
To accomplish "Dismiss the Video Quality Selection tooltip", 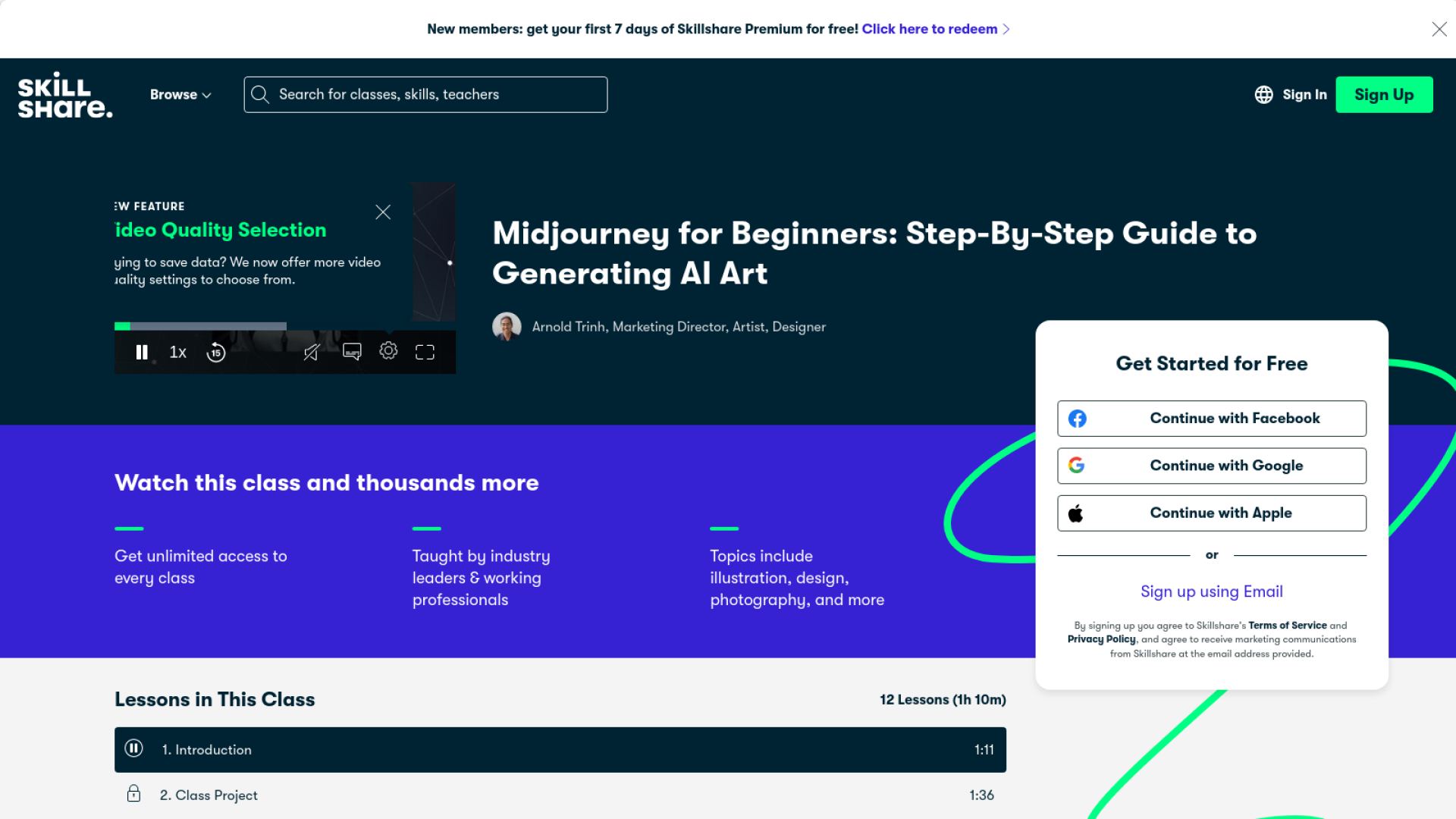I will tap(383, 212).
